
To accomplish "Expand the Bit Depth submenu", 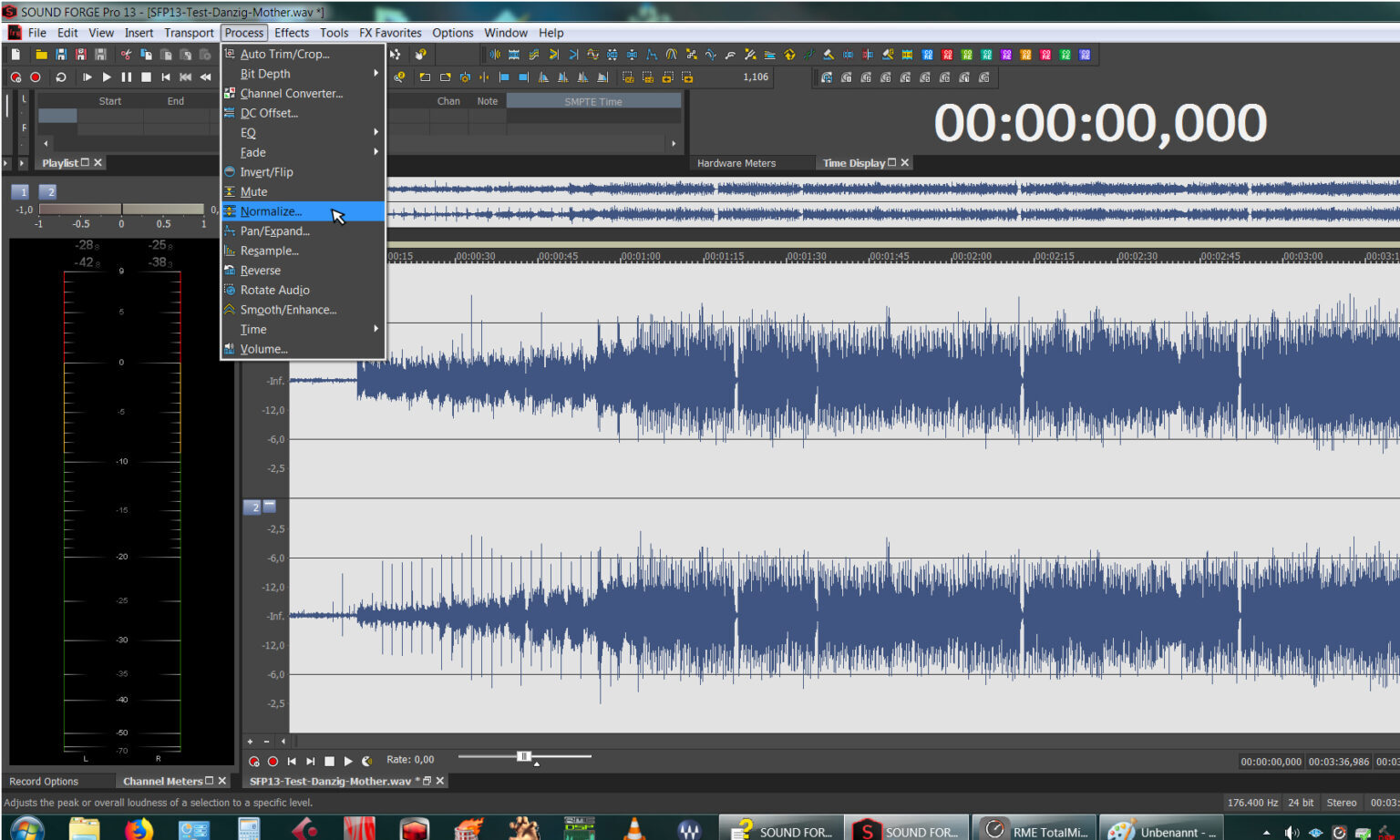I will point(304,74).
